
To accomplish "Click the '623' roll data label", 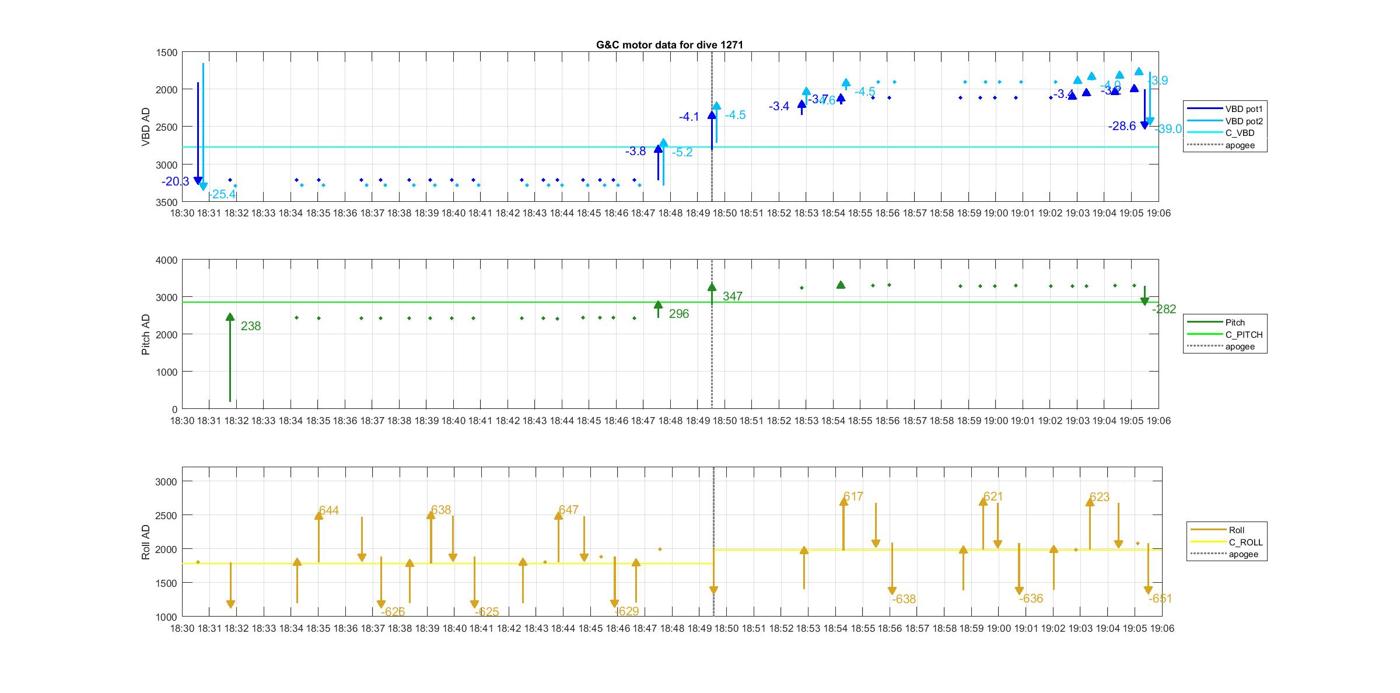I will coord(1099,497).
